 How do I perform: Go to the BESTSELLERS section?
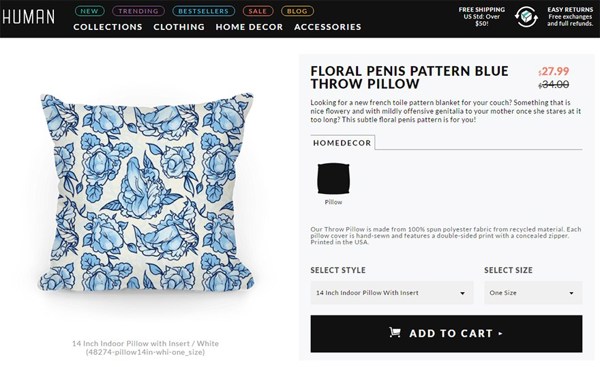click(203, 11)
